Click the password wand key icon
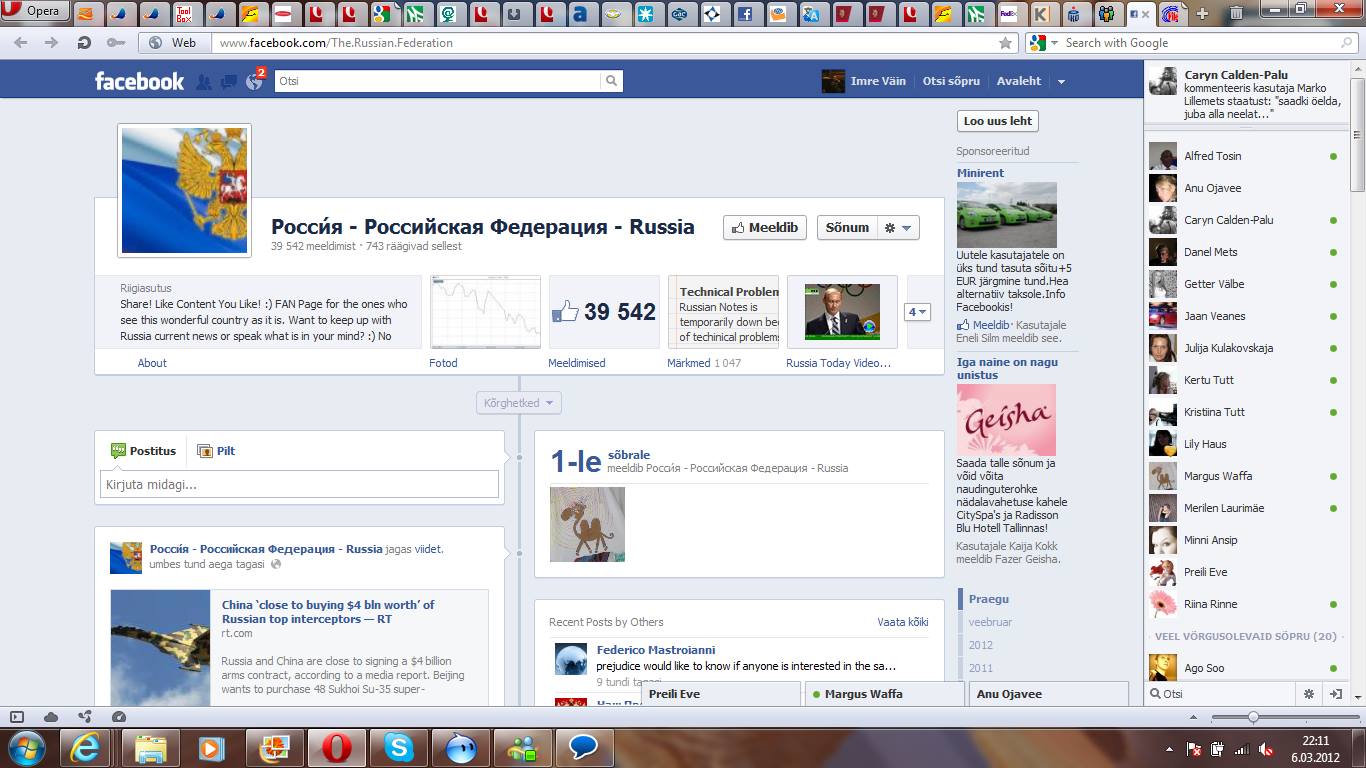1366x768 pixels. tap(115, 43)
